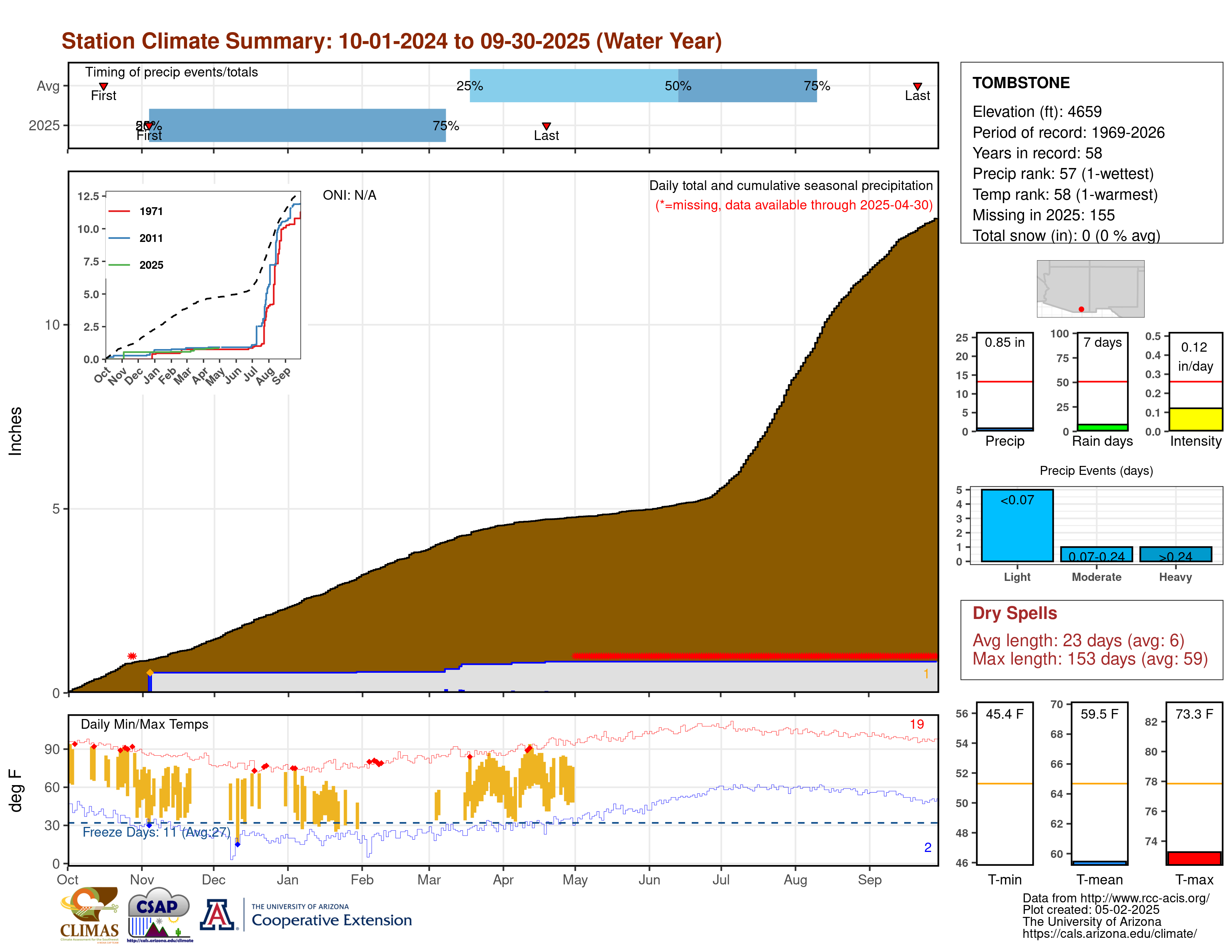Click the light blue 25%-50% Avg bar
Screen dimensions: 1232x952
point(574,86)
